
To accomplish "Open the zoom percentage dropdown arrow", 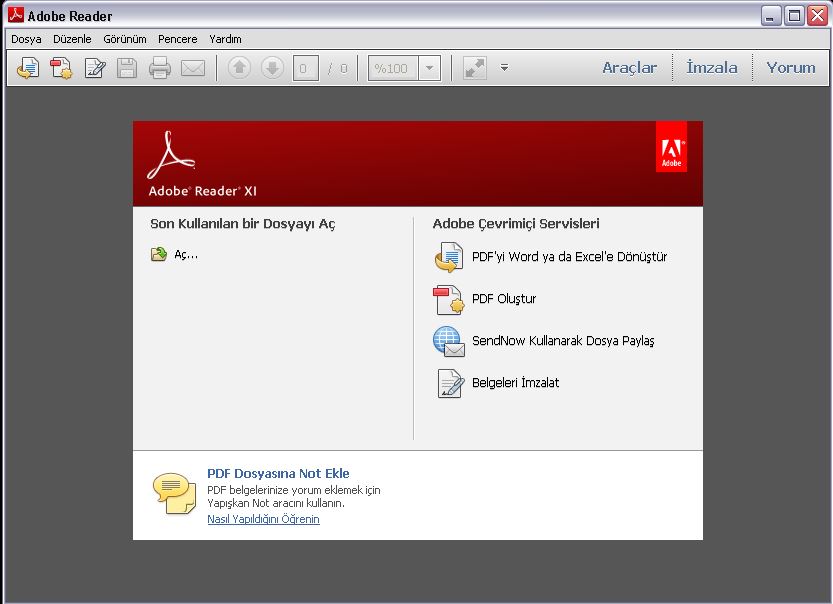I will (429, 68).
